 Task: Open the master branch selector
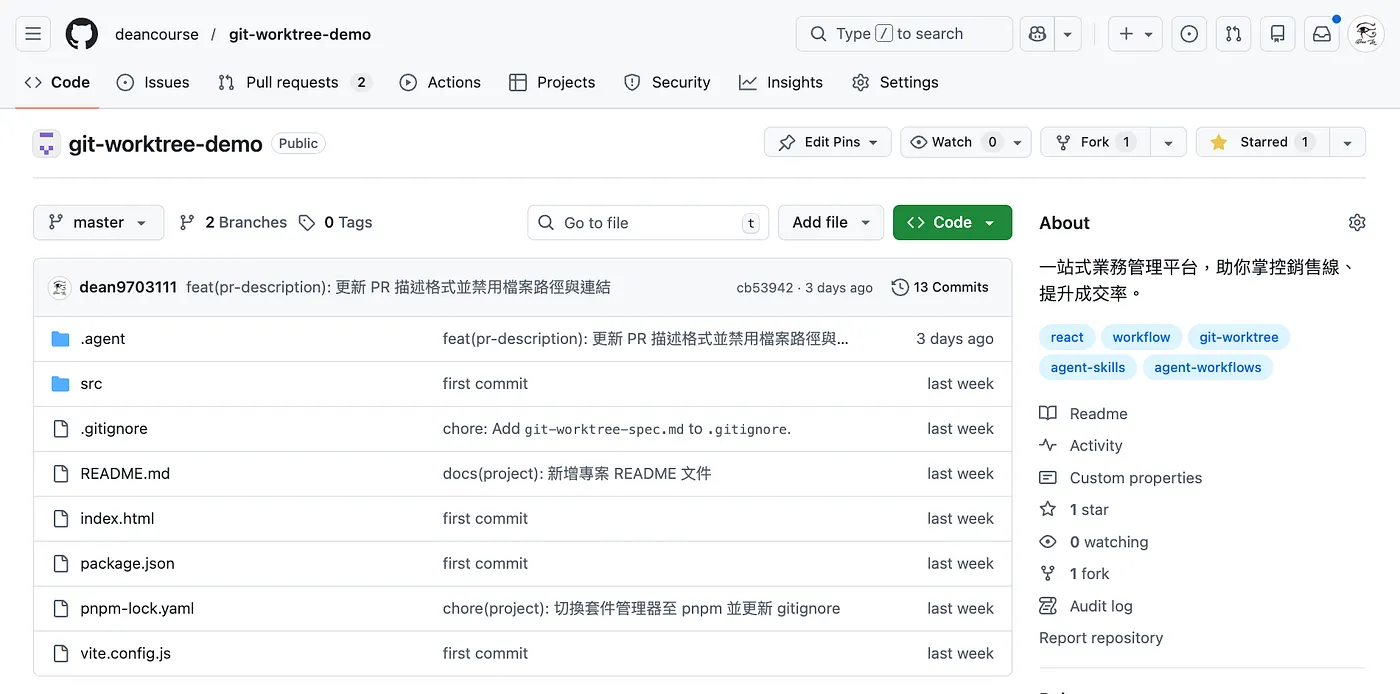click(x=98, y=222)
